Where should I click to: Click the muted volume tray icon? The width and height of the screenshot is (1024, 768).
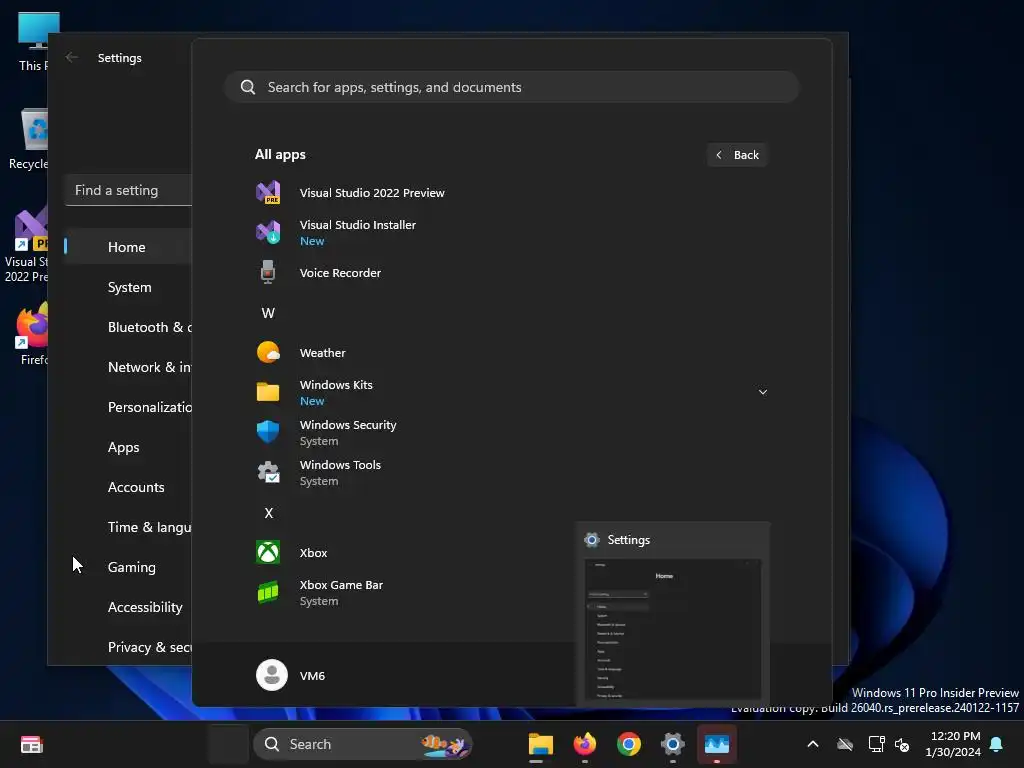[x=902, y=744]
